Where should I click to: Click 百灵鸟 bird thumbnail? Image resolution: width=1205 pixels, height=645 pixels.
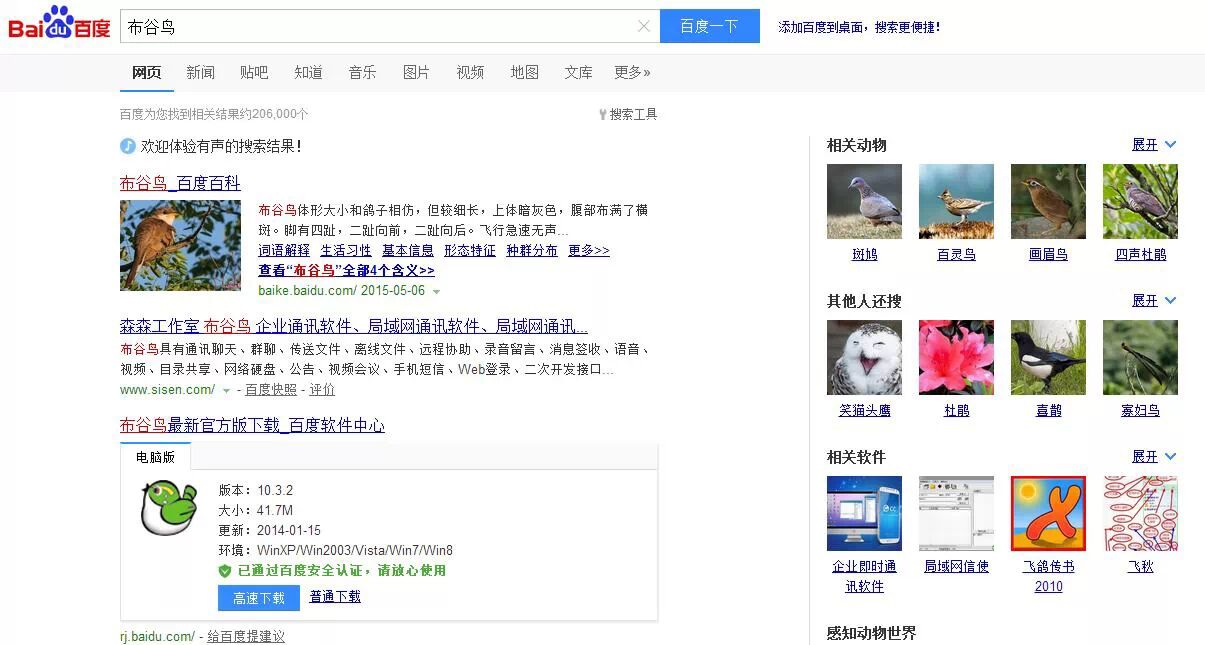click(x=956, y=202)
